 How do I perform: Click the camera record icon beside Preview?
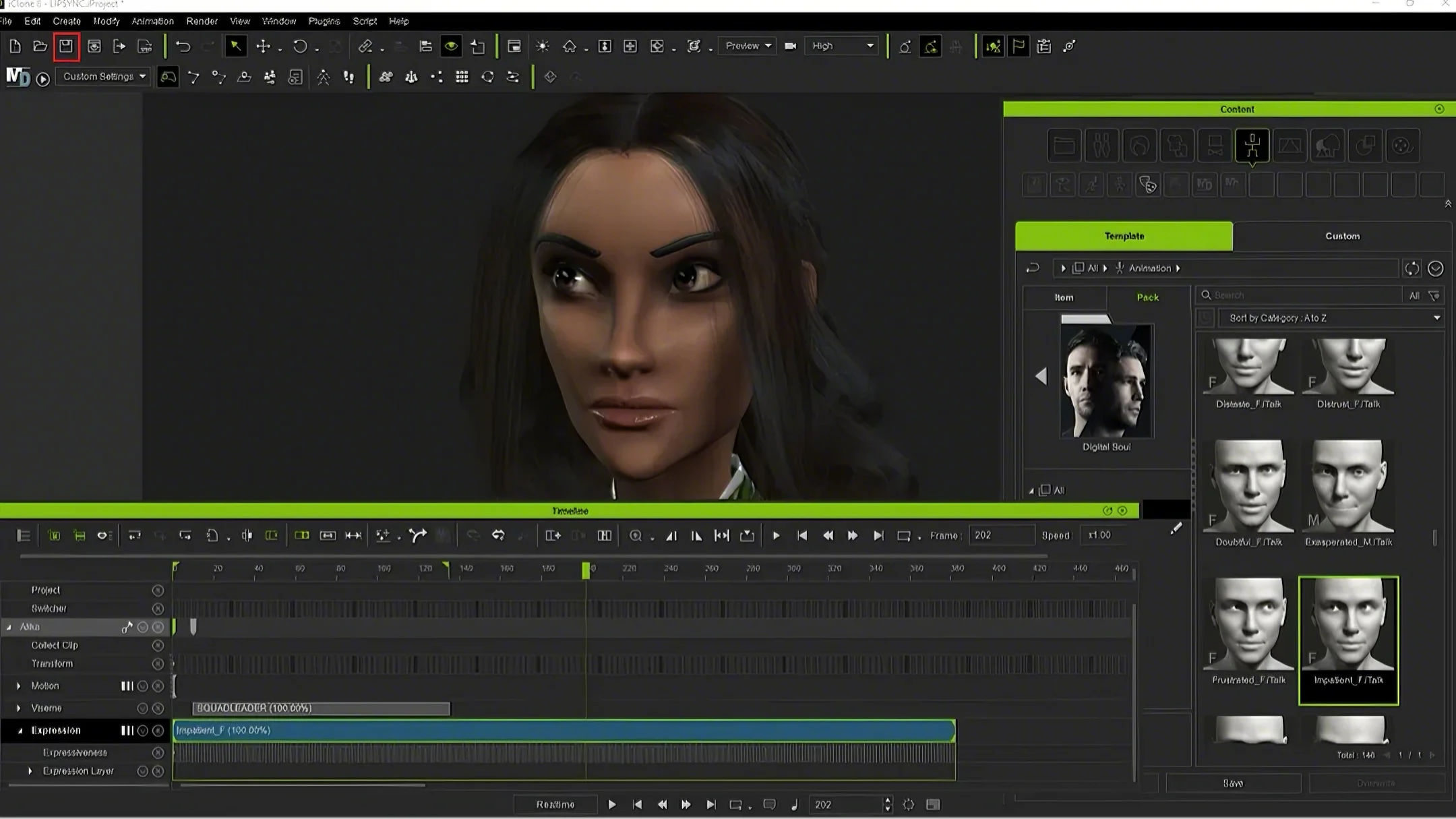click(791, 47)
